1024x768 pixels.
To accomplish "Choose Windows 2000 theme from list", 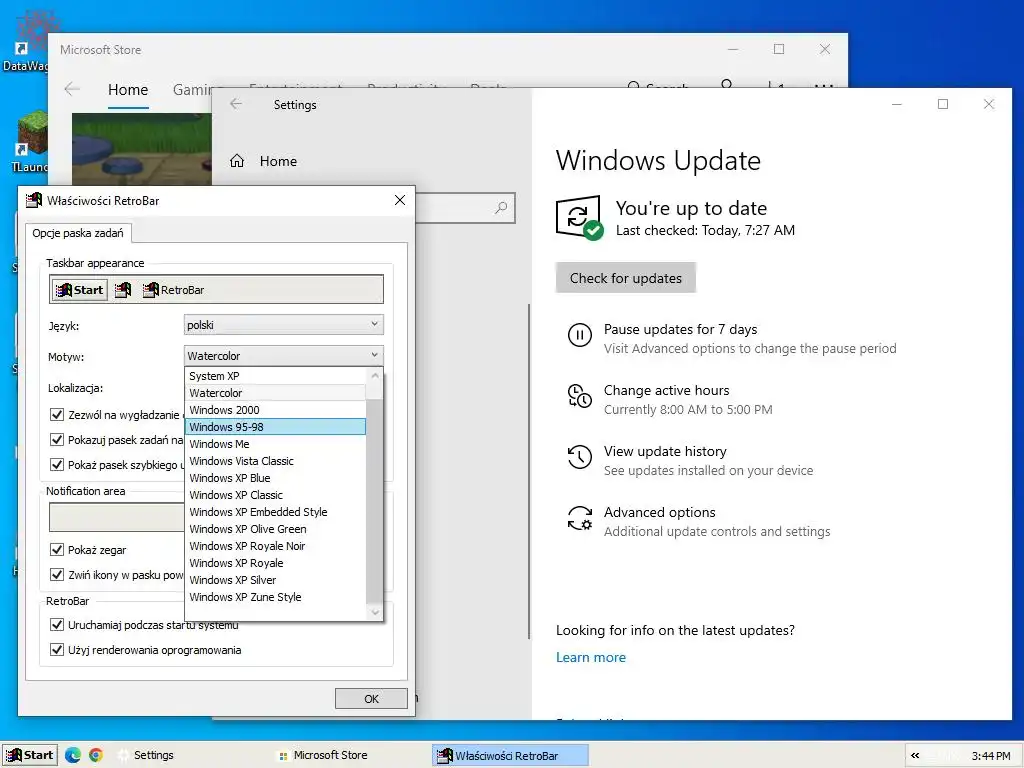I will [x=275, y=409].
